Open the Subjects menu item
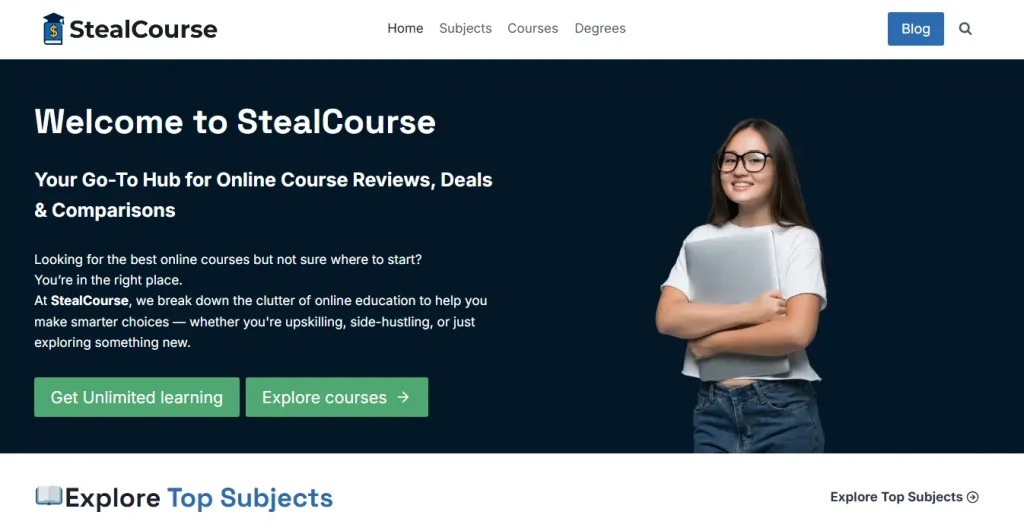The height and width of the screenshot is (531, 1024). (465, 28)
